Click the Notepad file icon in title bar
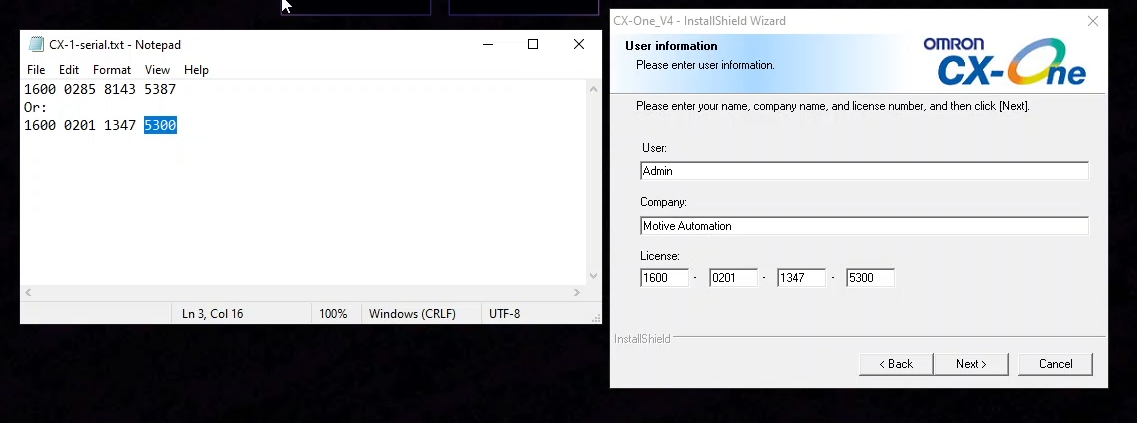The image size is (1137, 423). pos(36,44)
